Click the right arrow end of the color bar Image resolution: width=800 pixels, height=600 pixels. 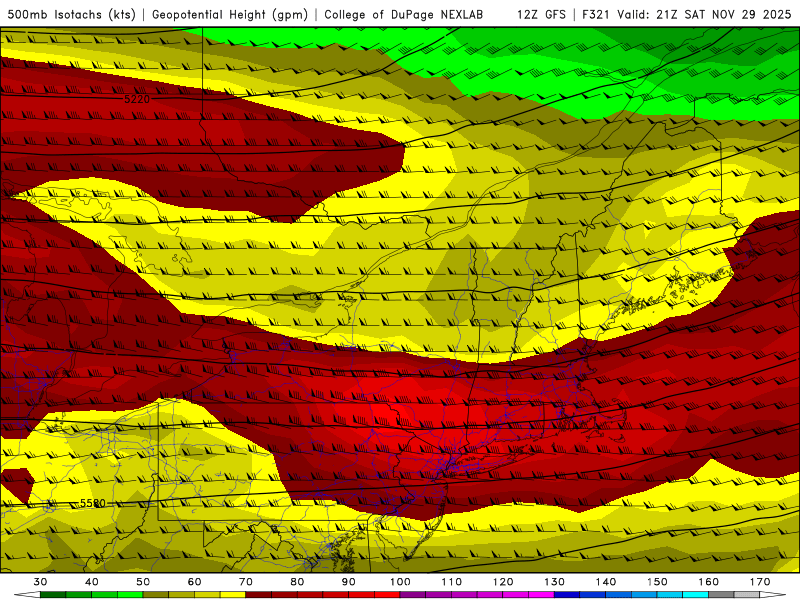pyautogui.click(x=773, y=595)
